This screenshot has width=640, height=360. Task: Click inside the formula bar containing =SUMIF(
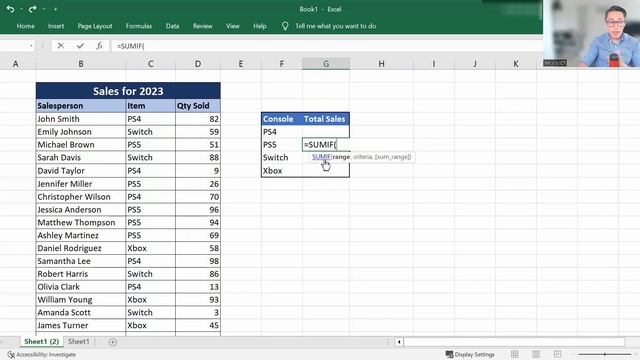pos(327,46)
